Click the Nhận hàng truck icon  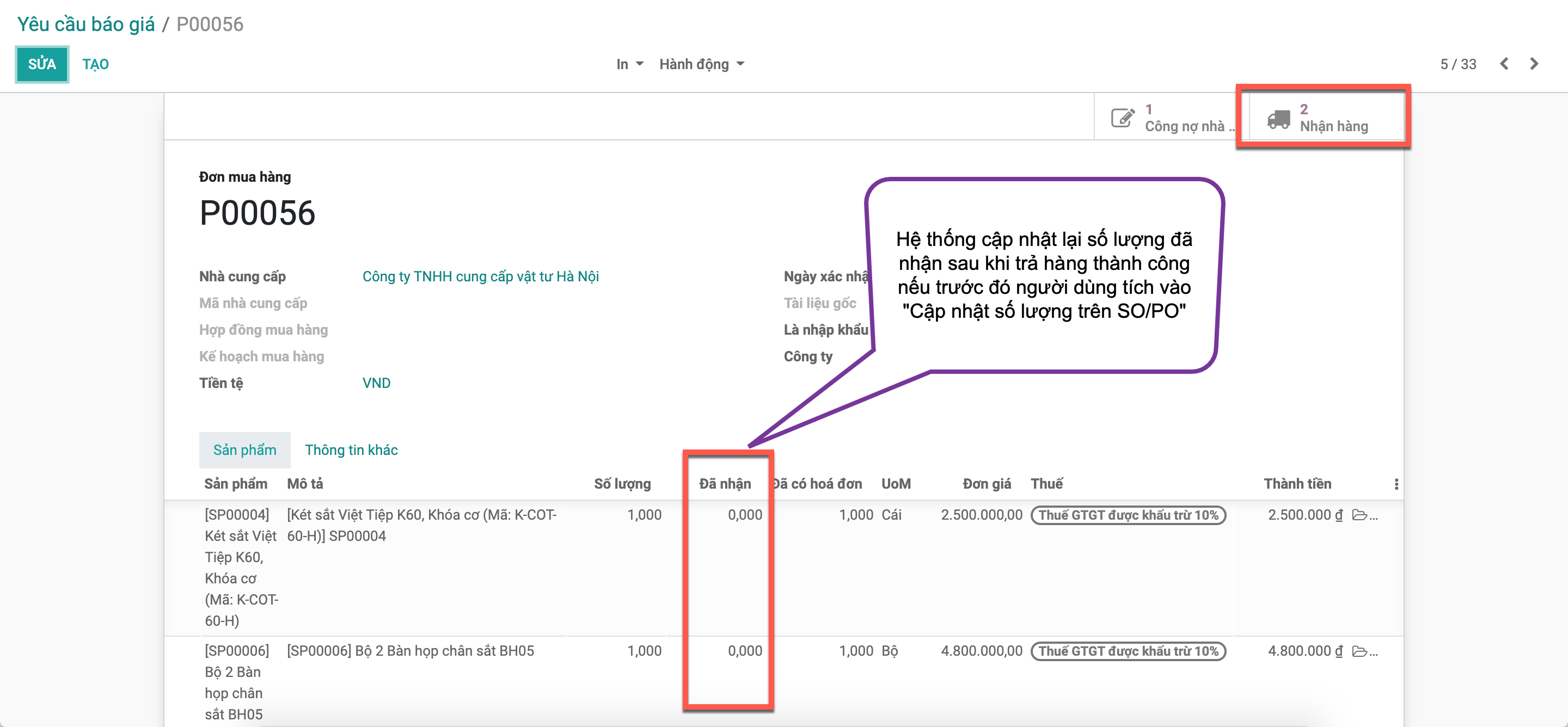[1278, 119]
